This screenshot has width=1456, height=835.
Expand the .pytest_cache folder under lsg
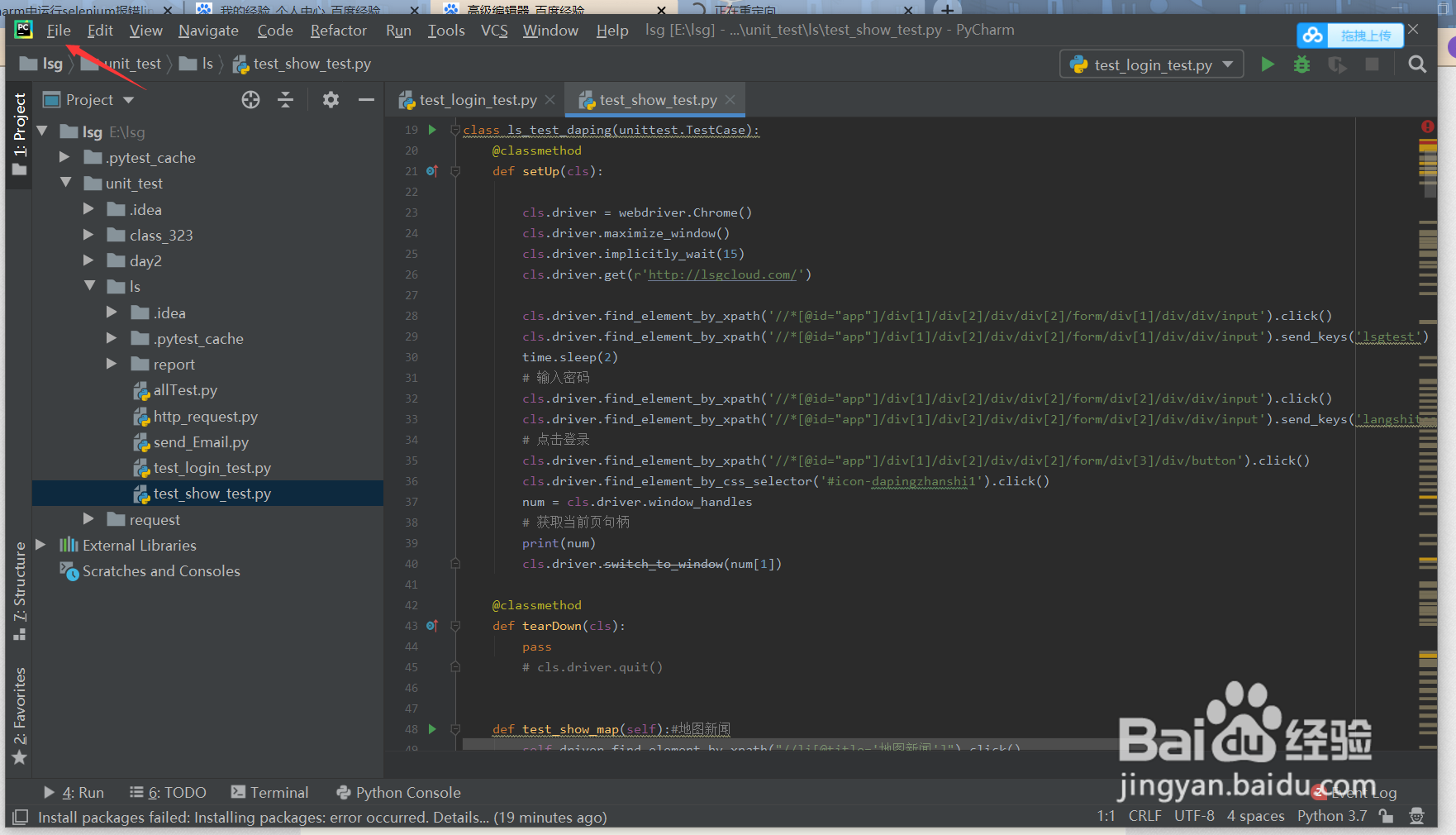(64, 157)
